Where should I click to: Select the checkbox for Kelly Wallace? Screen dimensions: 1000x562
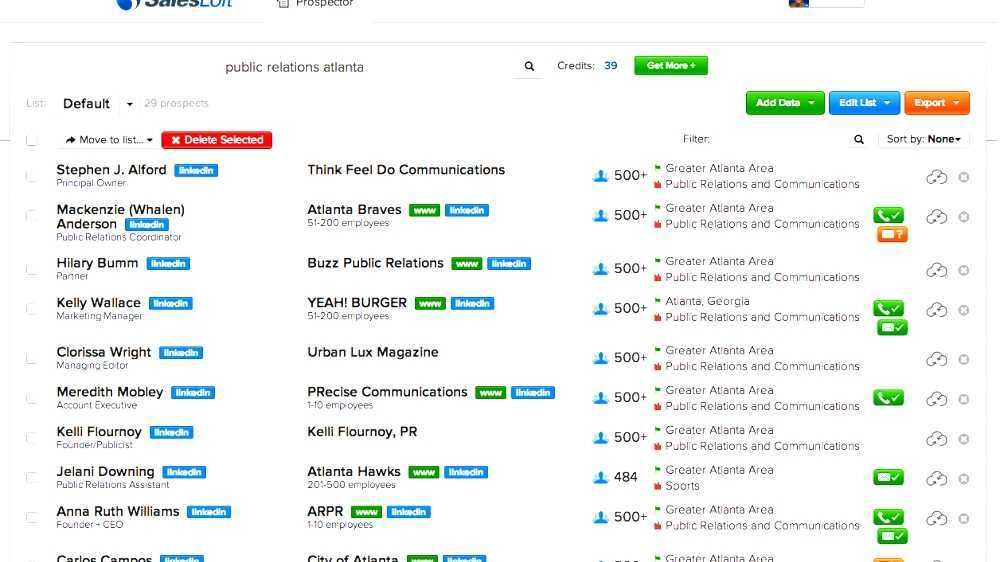31,309
